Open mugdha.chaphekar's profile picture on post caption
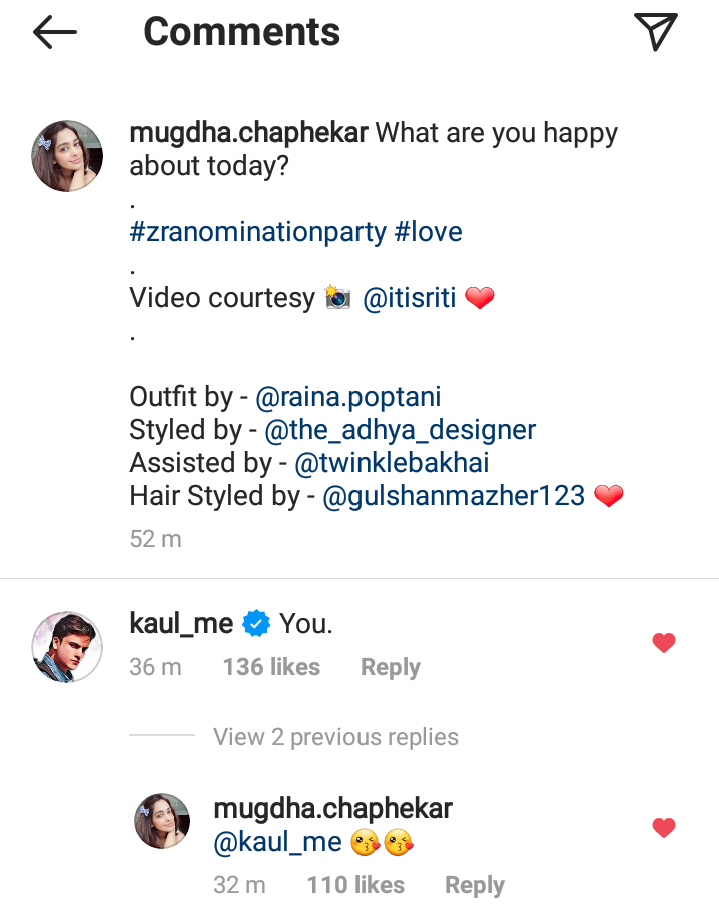Viewport: 719px width, 904px height. pyautogui.click(x=67, y=156)
